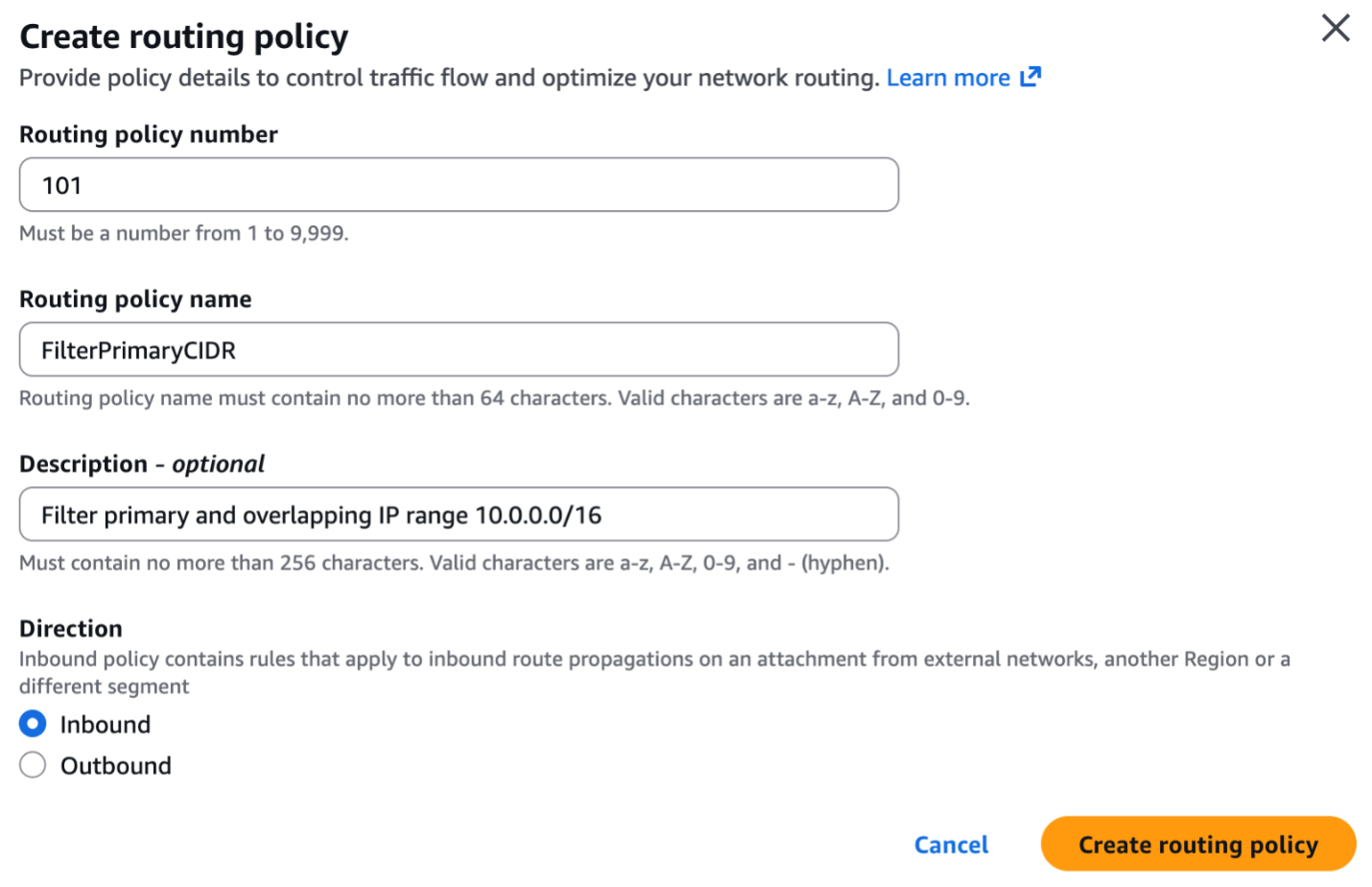Click the Routing policy number label
This screenshot has height=887, width=1372.
click(148, 134)
